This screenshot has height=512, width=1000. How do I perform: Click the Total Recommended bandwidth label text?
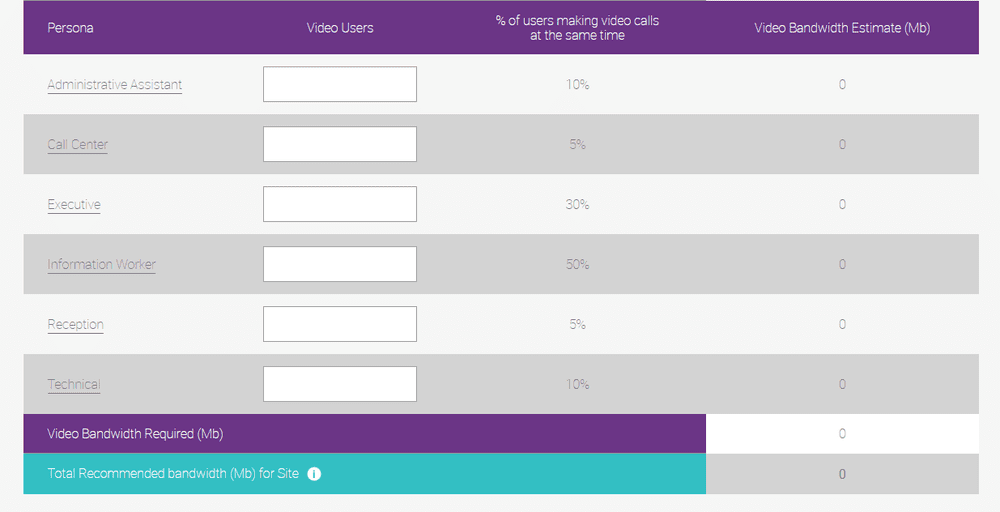click(x=173, y=474)
